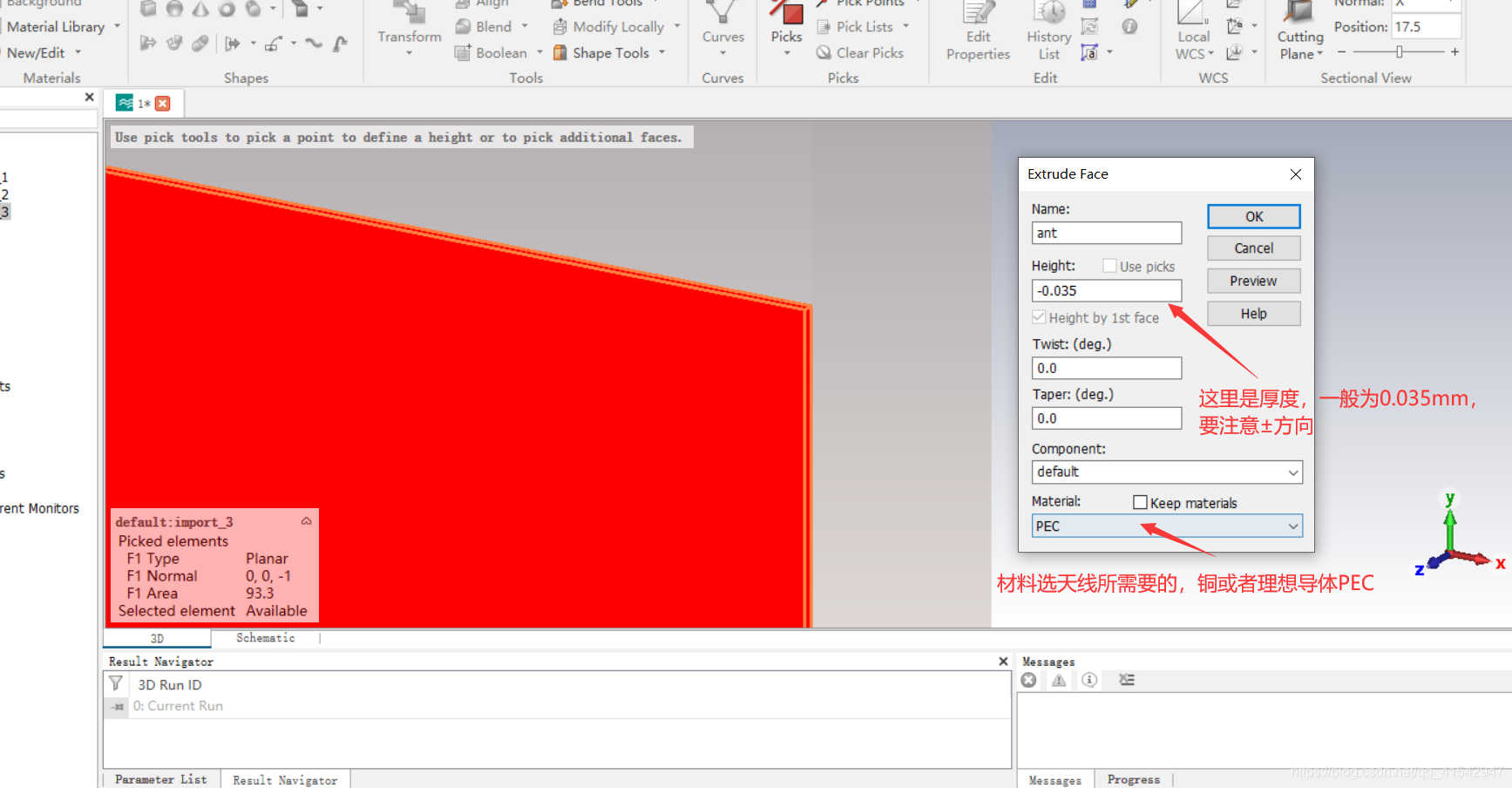Click the Twist degrees input field
This screenshot has height=788, width=1512.
[1107, 368]
